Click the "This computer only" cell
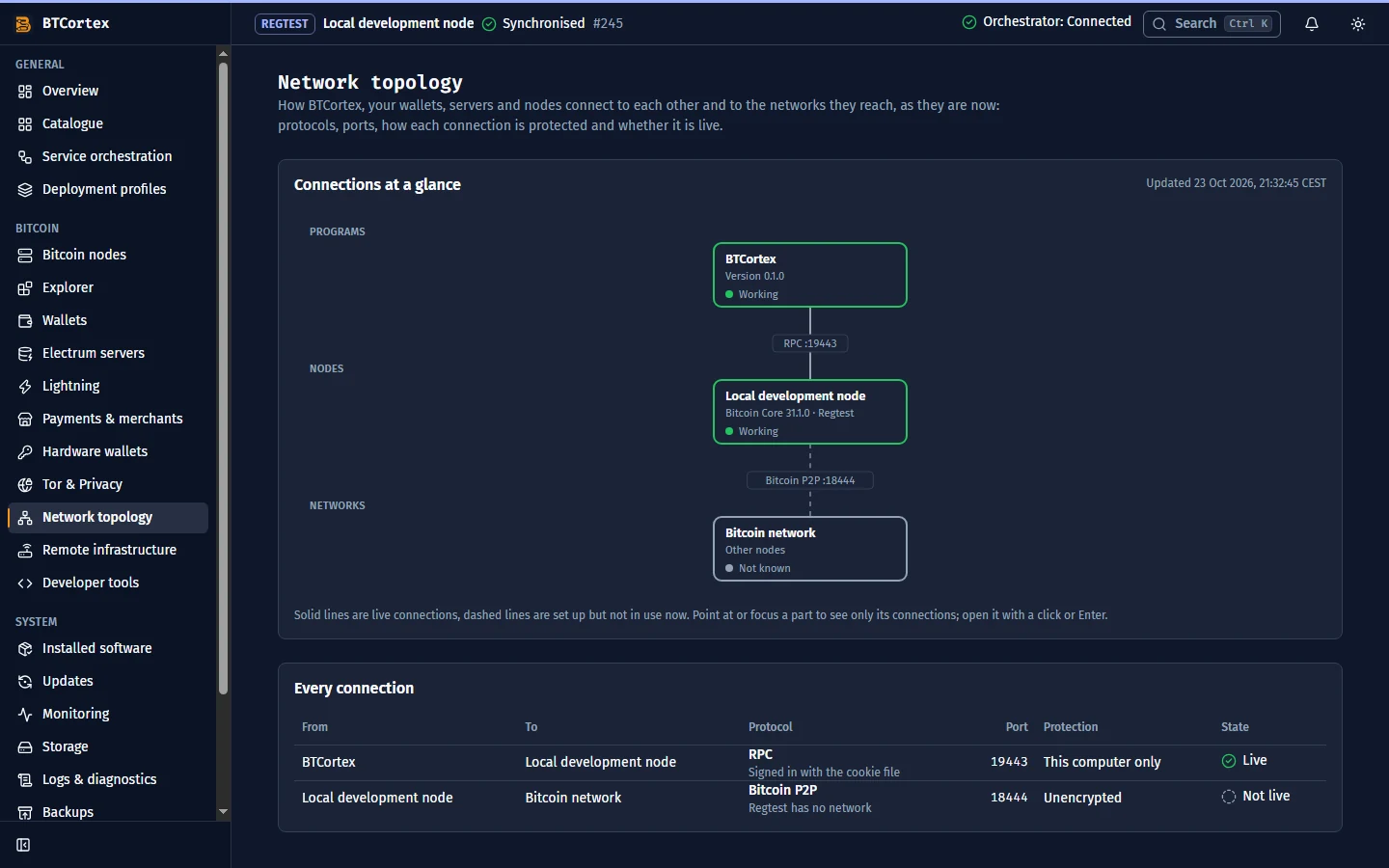Viewport: 1389px width, 868px height. coord(1102,762)
